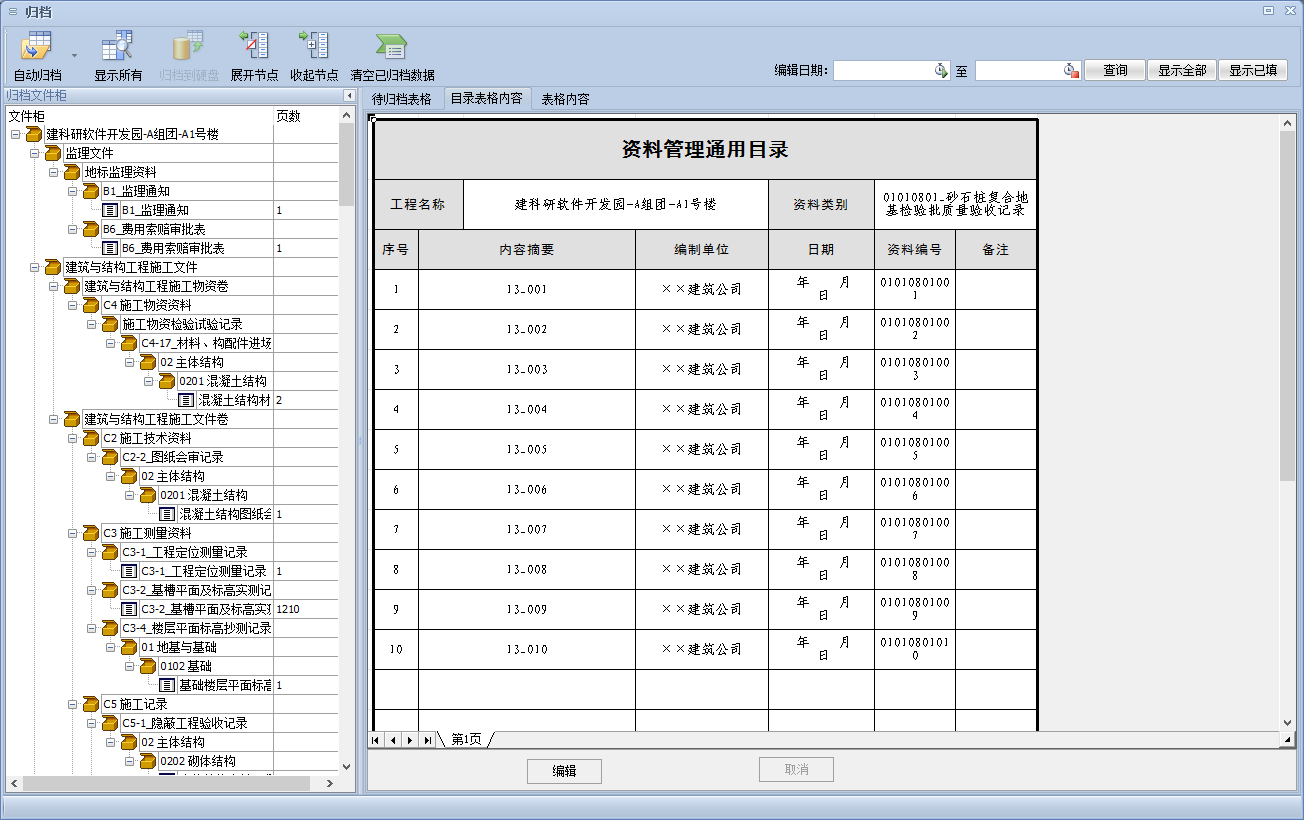The height and width of the screenshot is (820, 1304).
Task: Click the 显示已填 button
Action: [x=1253, y=70]
